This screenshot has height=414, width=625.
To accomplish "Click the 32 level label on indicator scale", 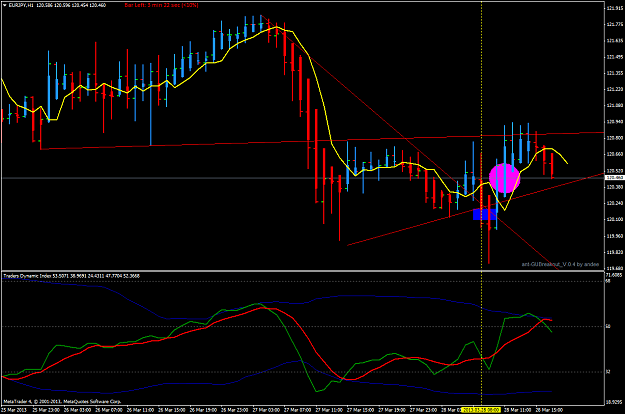I will [x=608, y=372].
